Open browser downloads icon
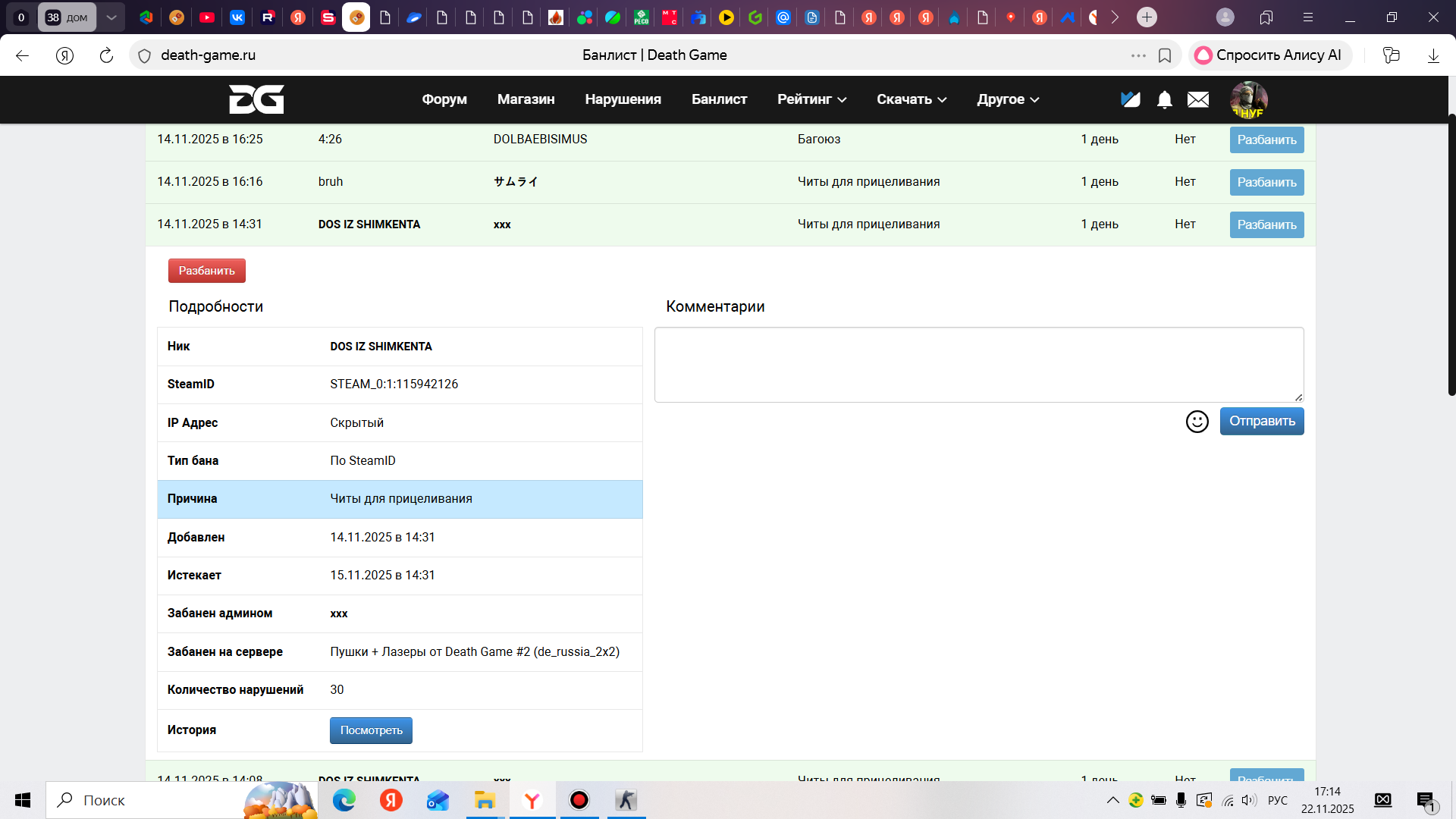Image resolution: width=1456 pixels, height=819 pixels. tap(1433, 55)
